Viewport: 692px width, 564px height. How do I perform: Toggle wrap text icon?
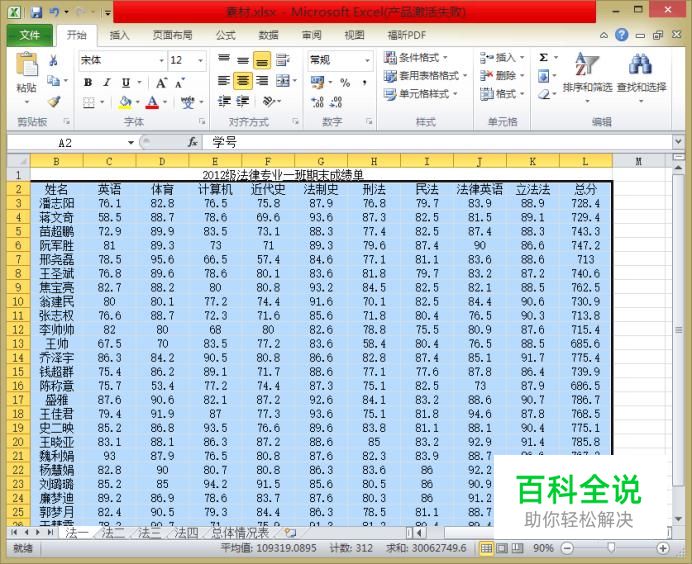point(282,60)
